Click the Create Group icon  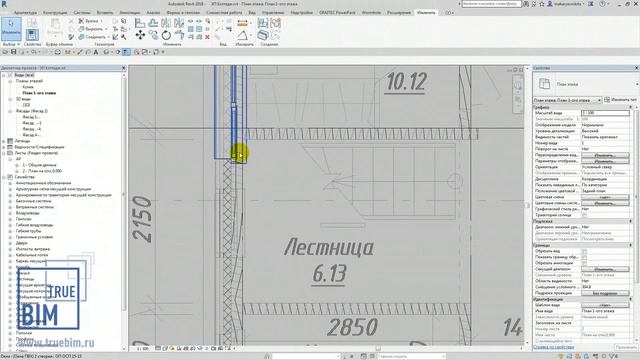[x=276, y=23]
